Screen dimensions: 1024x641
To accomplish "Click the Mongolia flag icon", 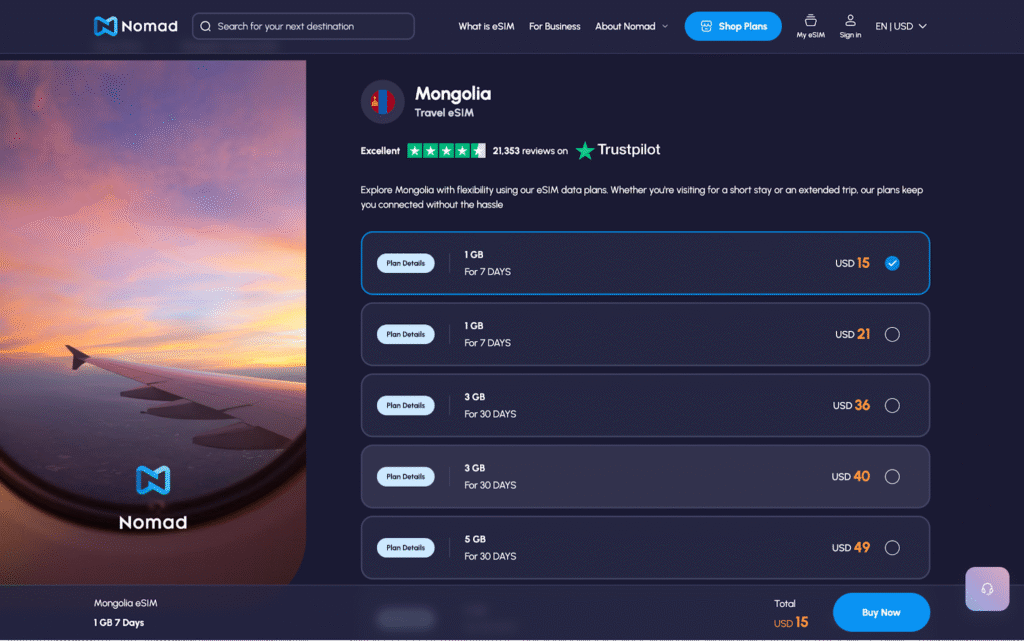I will point(383,102).
